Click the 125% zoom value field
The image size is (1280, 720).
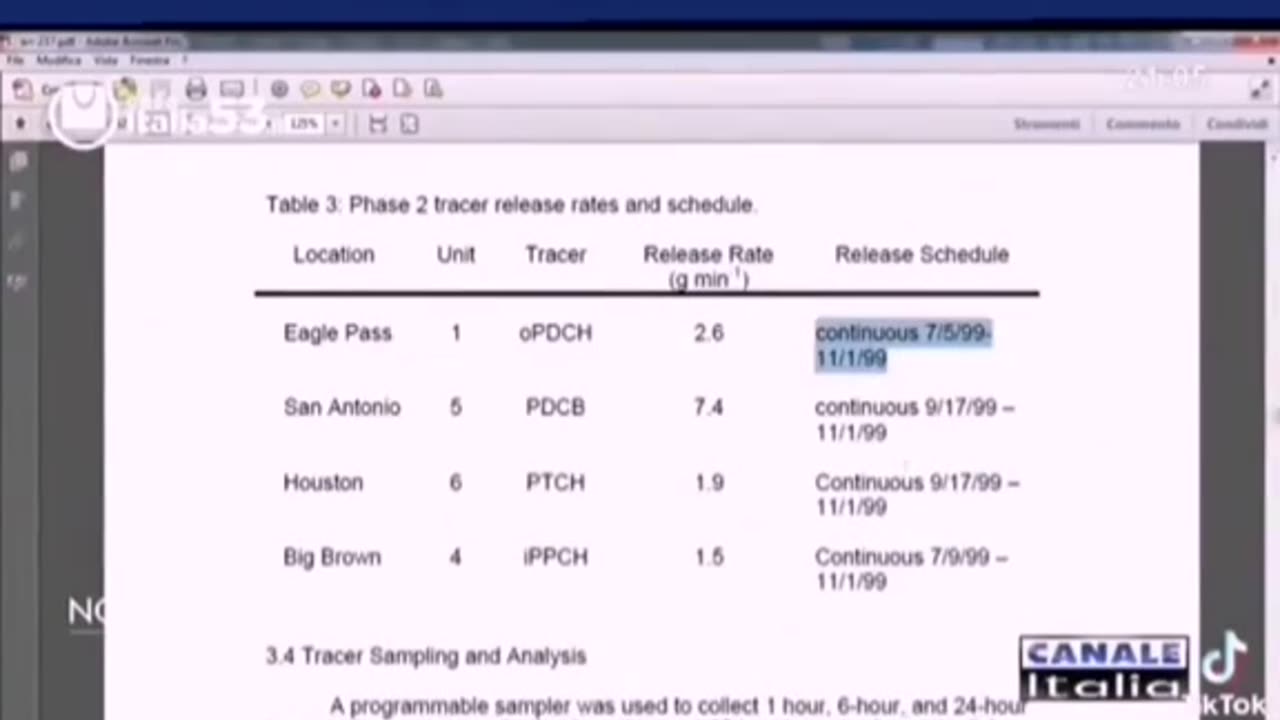(304, 124)
